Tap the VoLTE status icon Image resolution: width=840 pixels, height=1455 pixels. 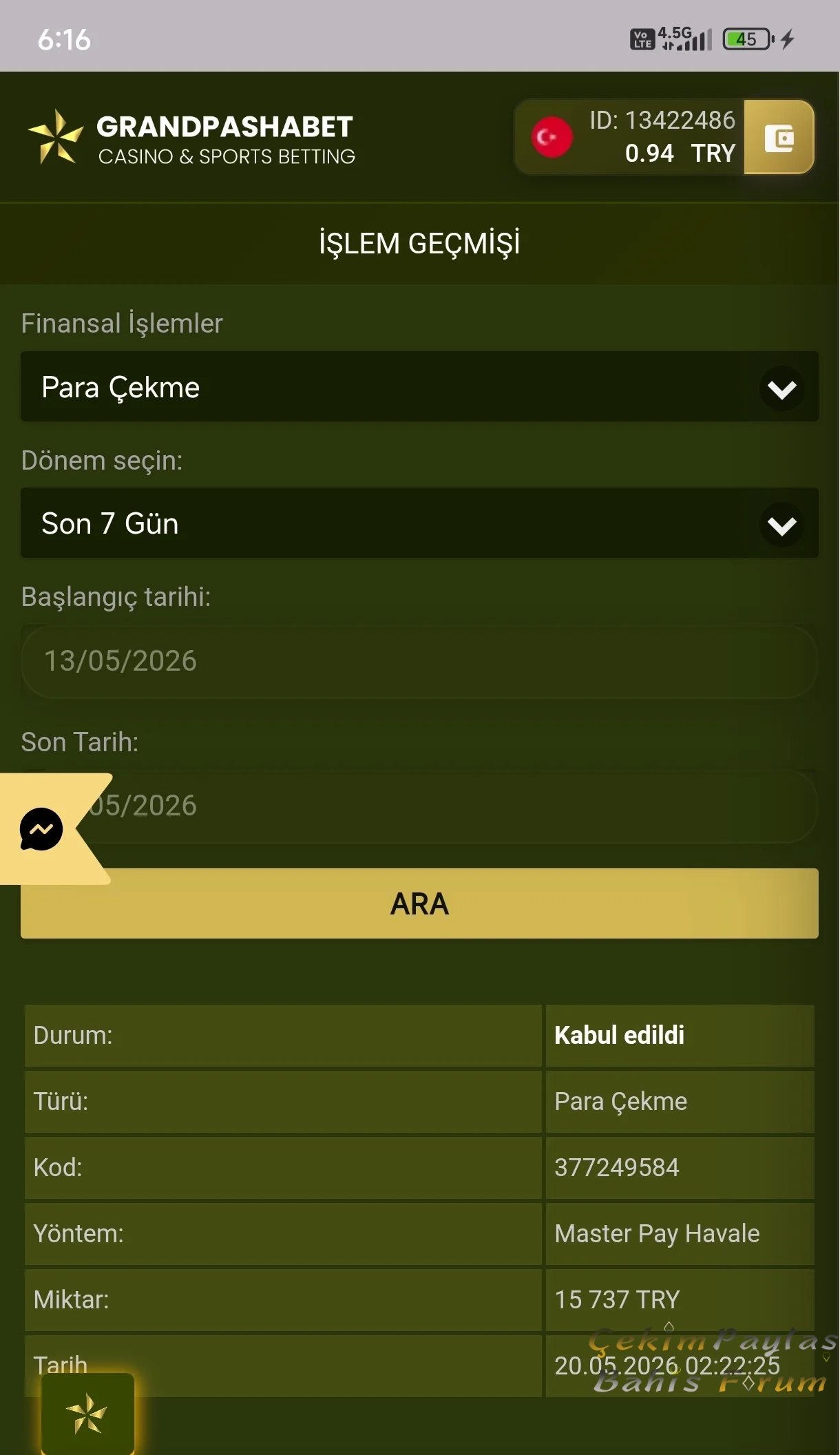click(642, 39)
